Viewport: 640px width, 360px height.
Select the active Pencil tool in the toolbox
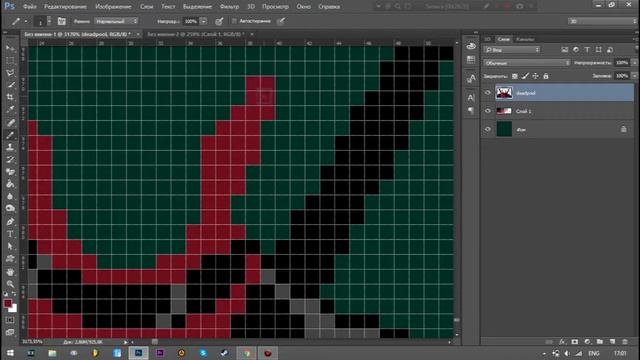pos(10,135)
